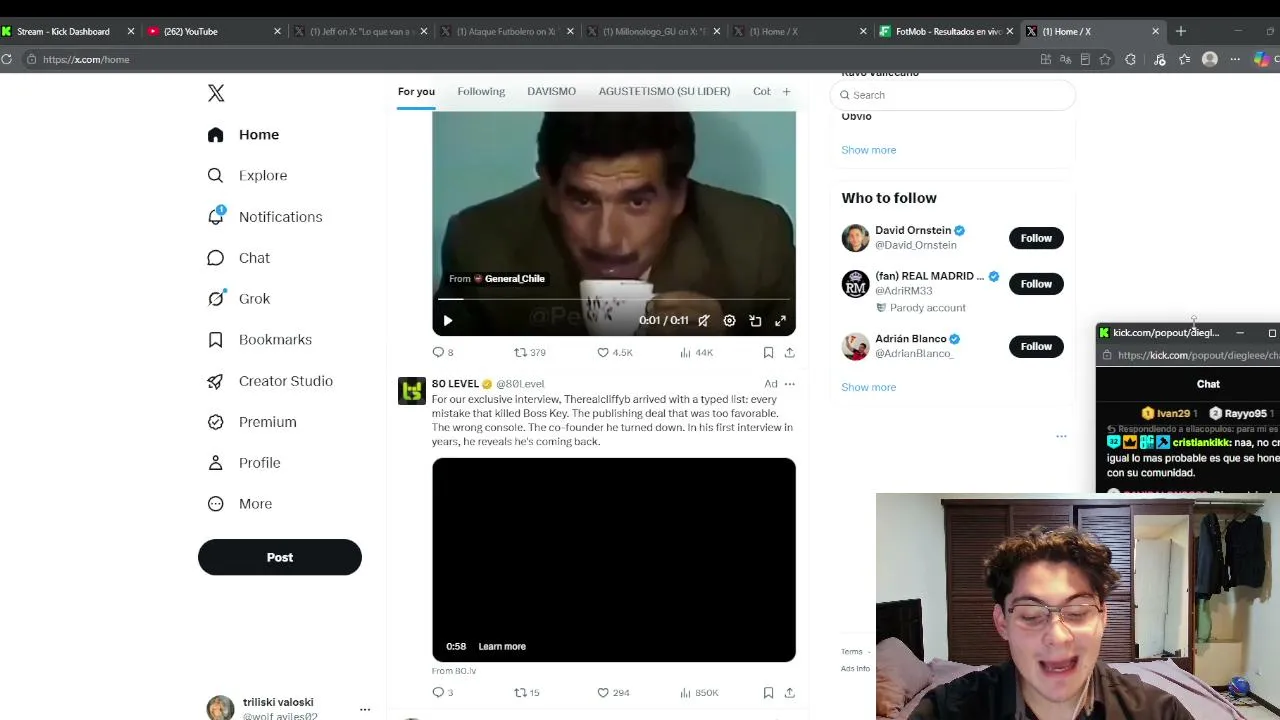This screenshot has height=720, width=1280.
Task: Switch to the For you timeline tab
Action: pos(416,92)
